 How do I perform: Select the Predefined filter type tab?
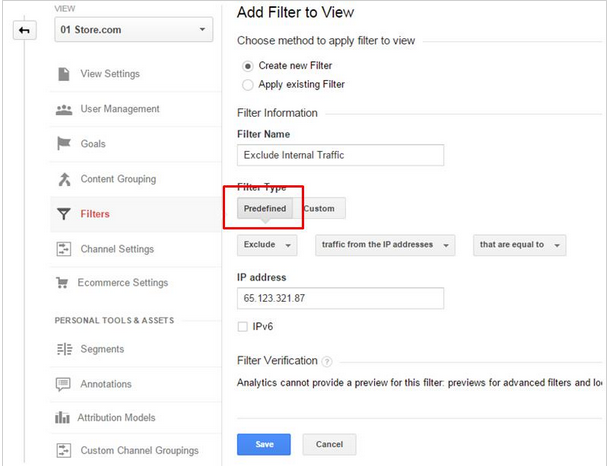tap(265, 208)
